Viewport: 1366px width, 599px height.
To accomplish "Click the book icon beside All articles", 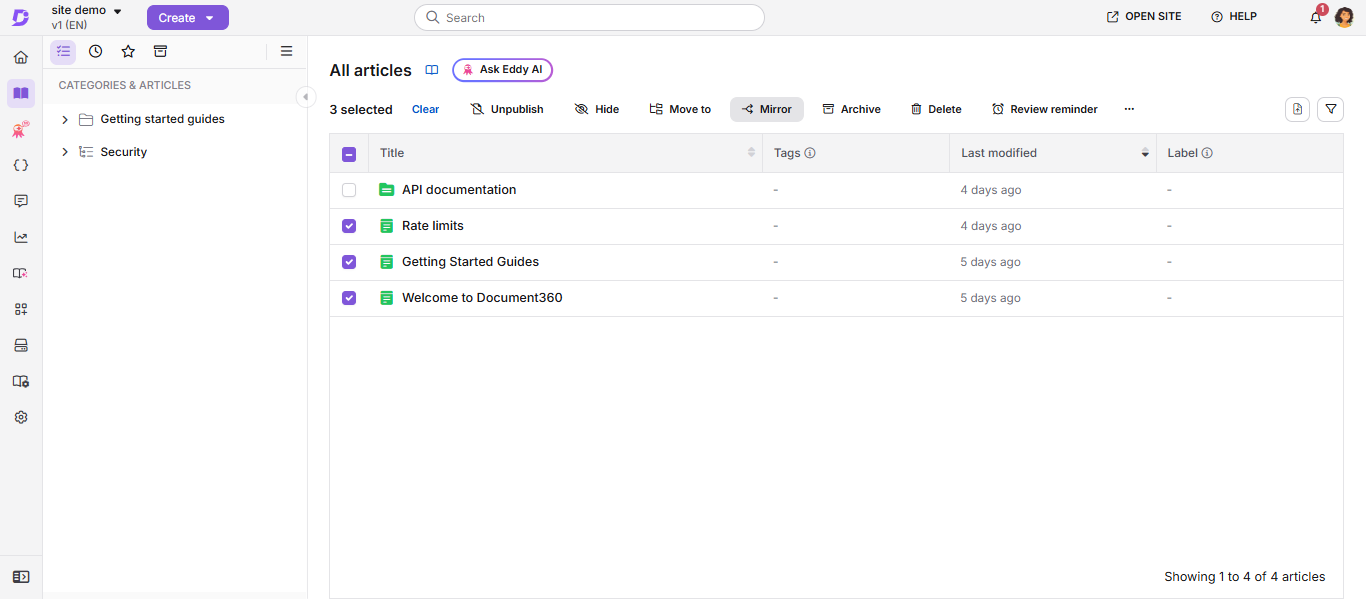I will (x=432, y=70).
